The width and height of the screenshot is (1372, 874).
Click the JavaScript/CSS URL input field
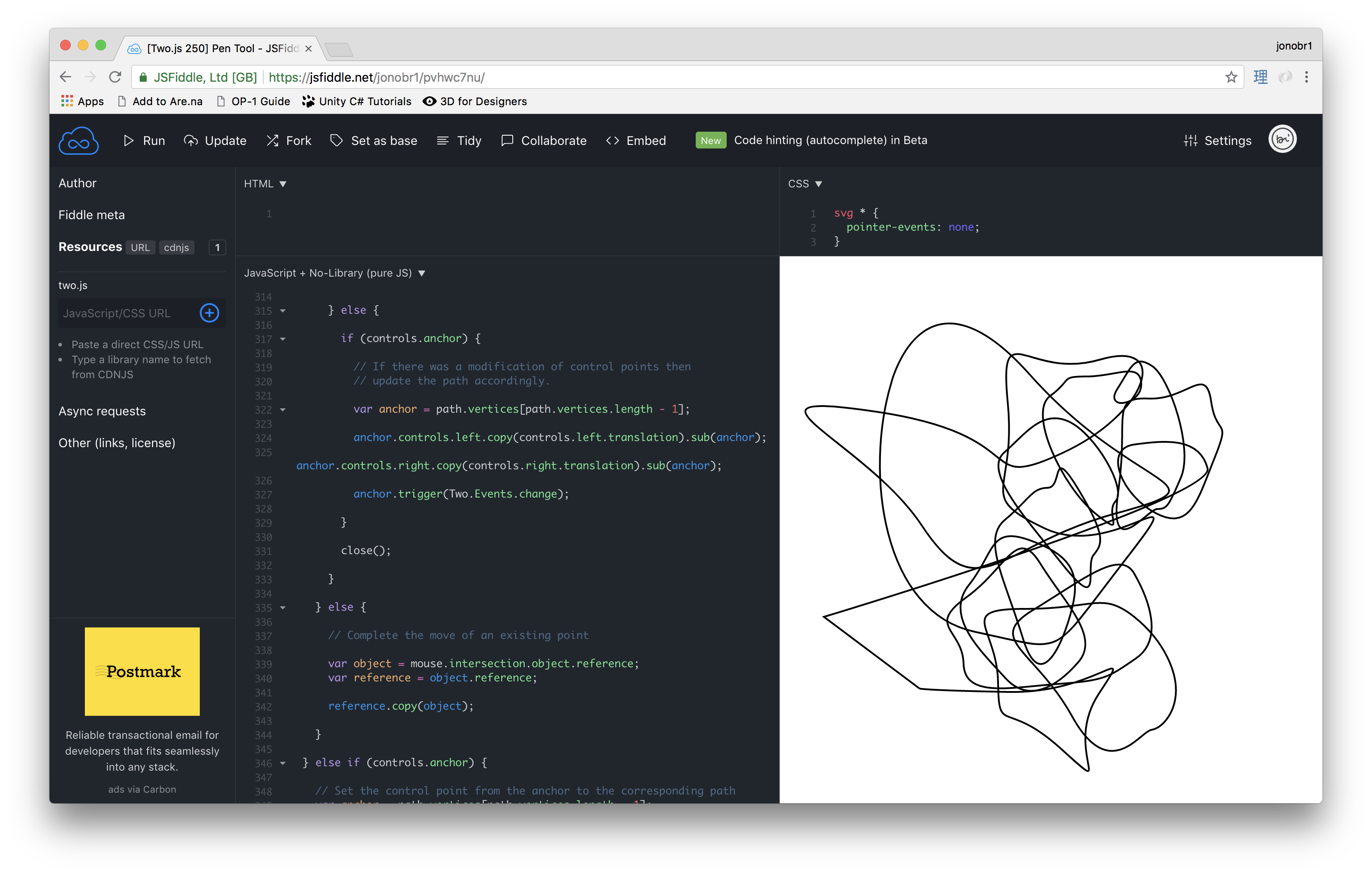(126, 313)
